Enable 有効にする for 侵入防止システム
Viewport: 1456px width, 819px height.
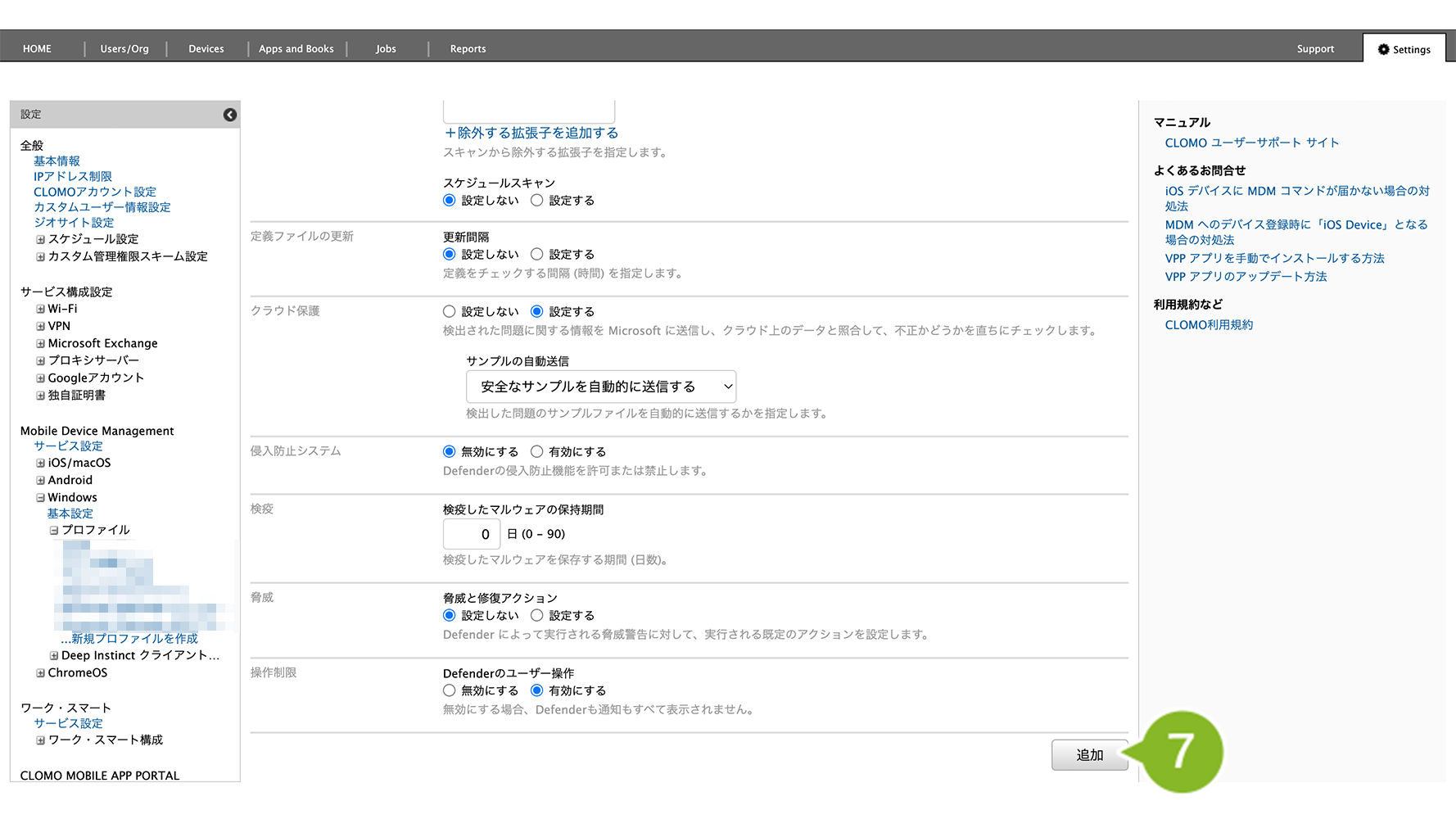coord(537,452)
